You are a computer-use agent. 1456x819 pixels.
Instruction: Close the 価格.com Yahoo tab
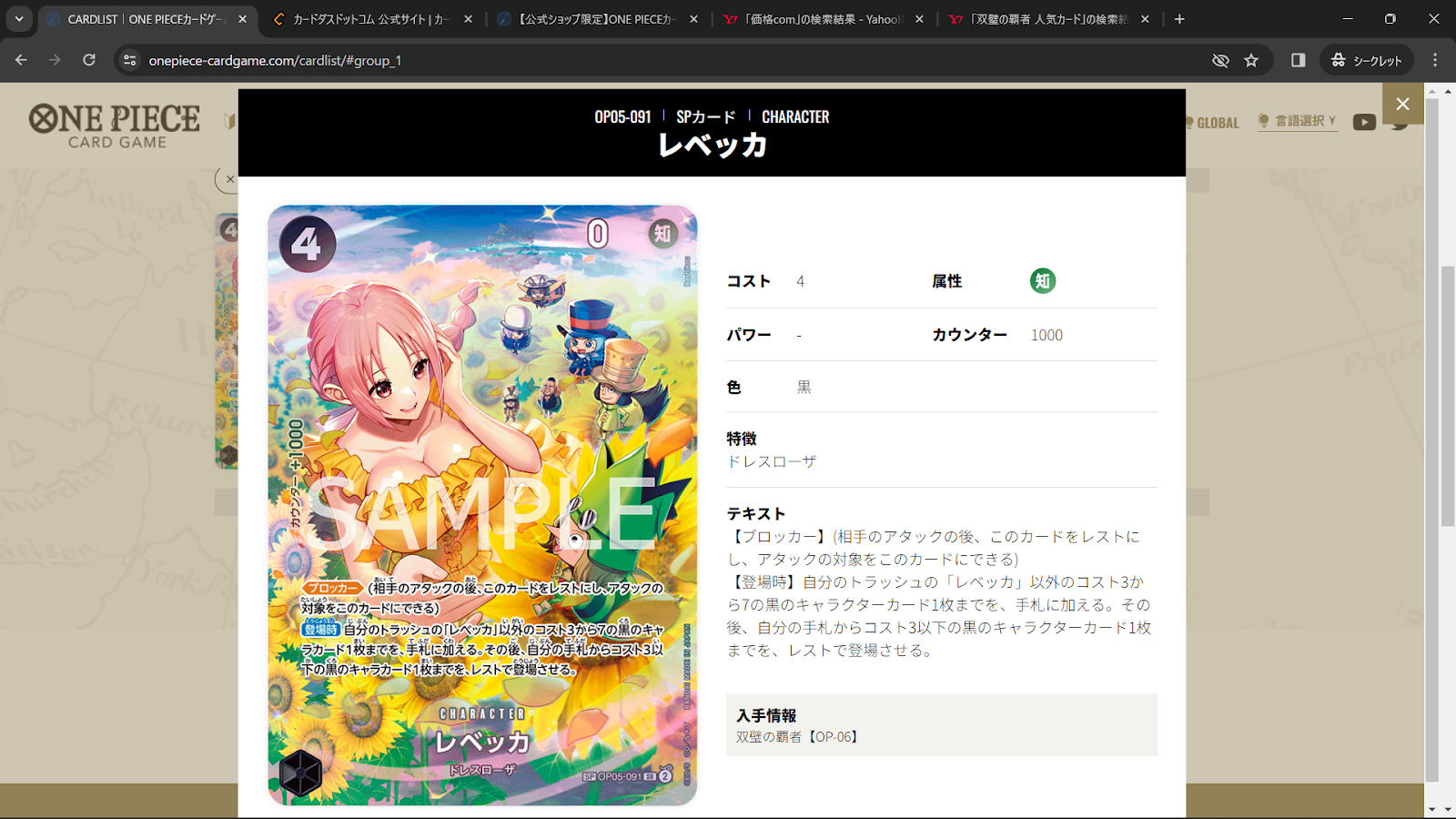click(x=919, y=19)
